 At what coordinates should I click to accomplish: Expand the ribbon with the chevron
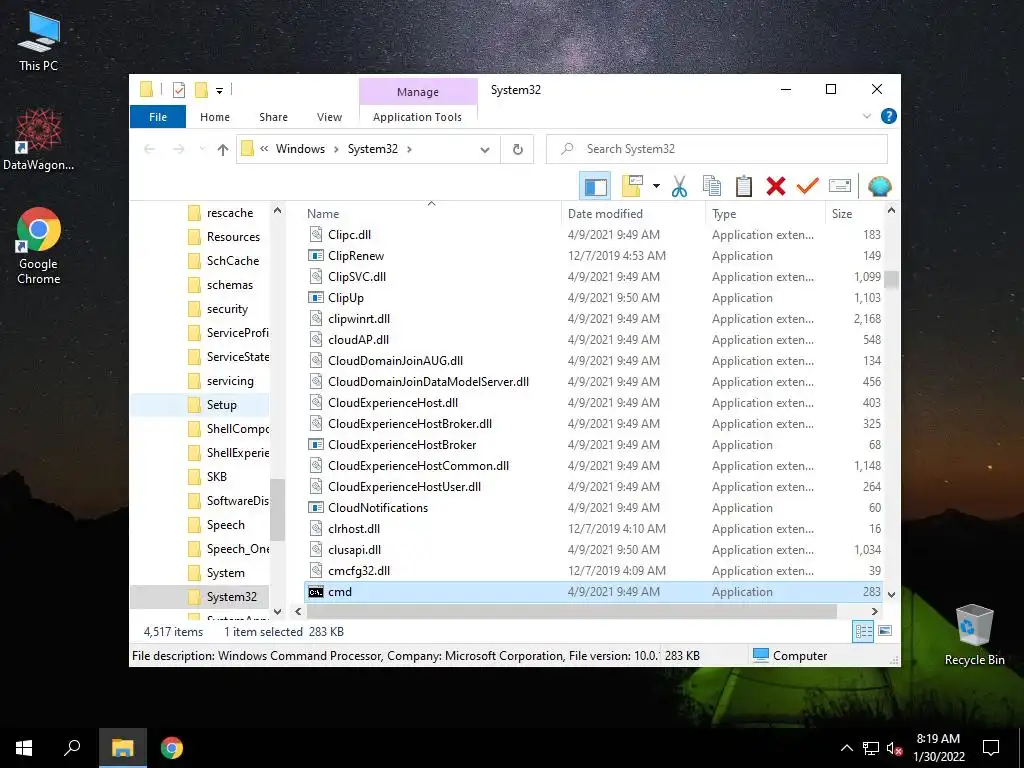tap(867, 116)
